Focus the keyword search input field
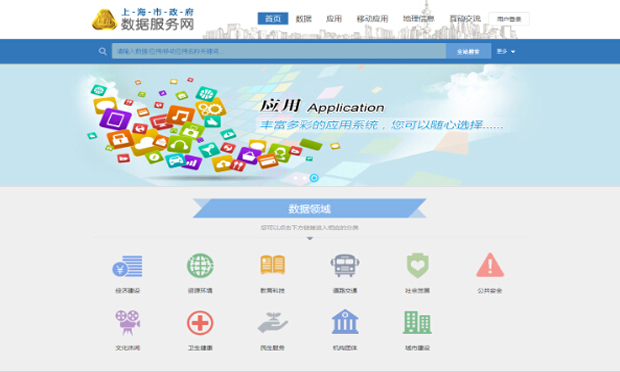The image size is (620, 372). tap(279, 51)
